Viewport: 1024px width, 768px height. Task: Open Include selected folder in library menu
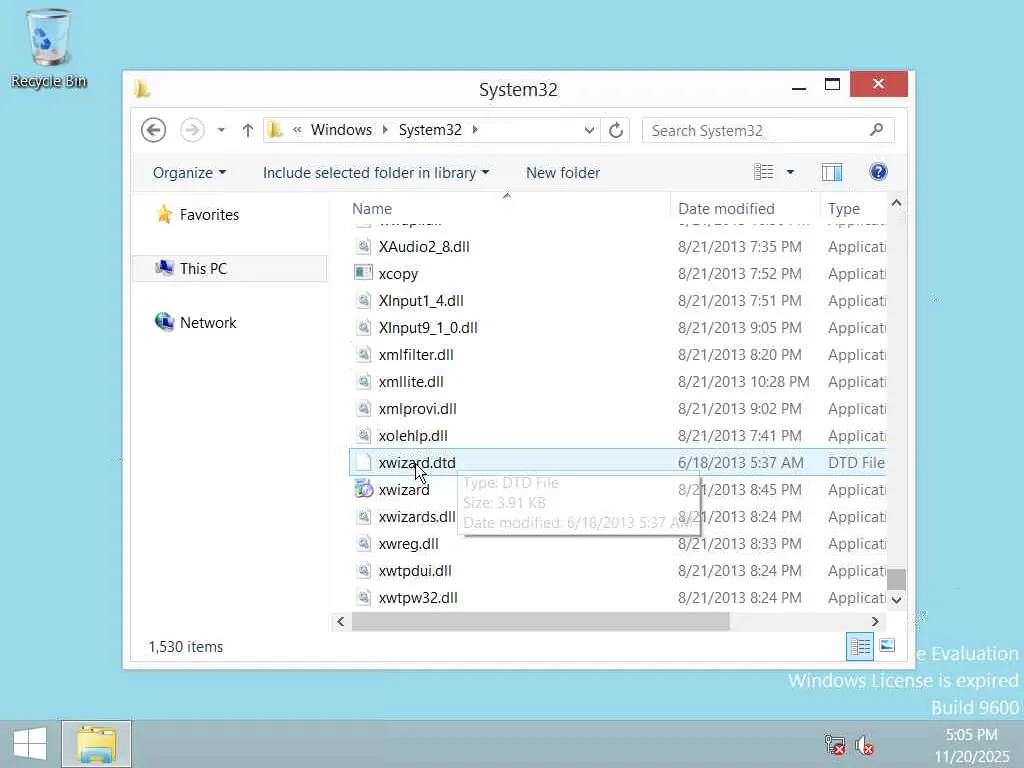click(376, 172)
